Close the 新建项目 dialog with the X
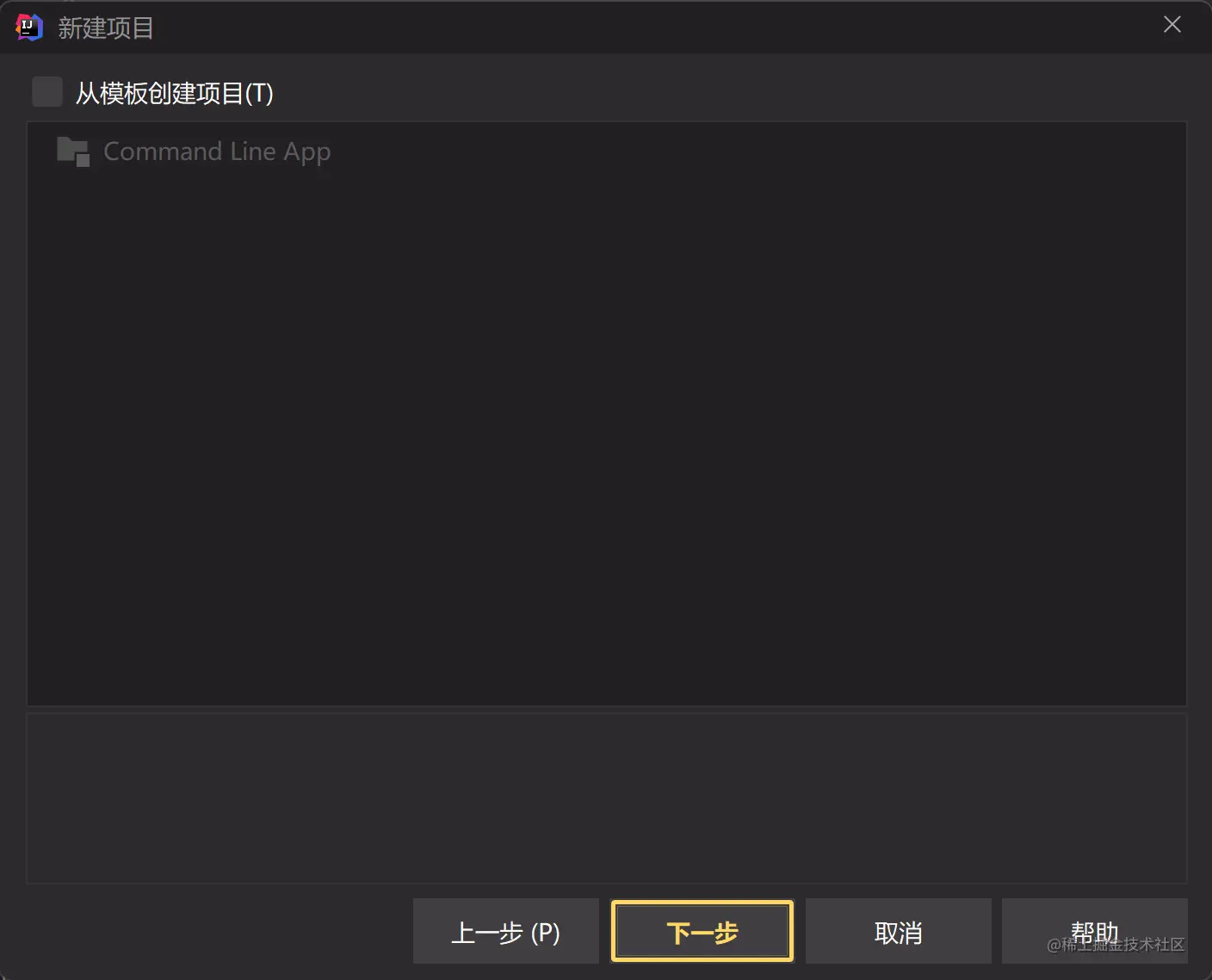Screen dimensions: 1212x980 click(x=1172, y=24)
